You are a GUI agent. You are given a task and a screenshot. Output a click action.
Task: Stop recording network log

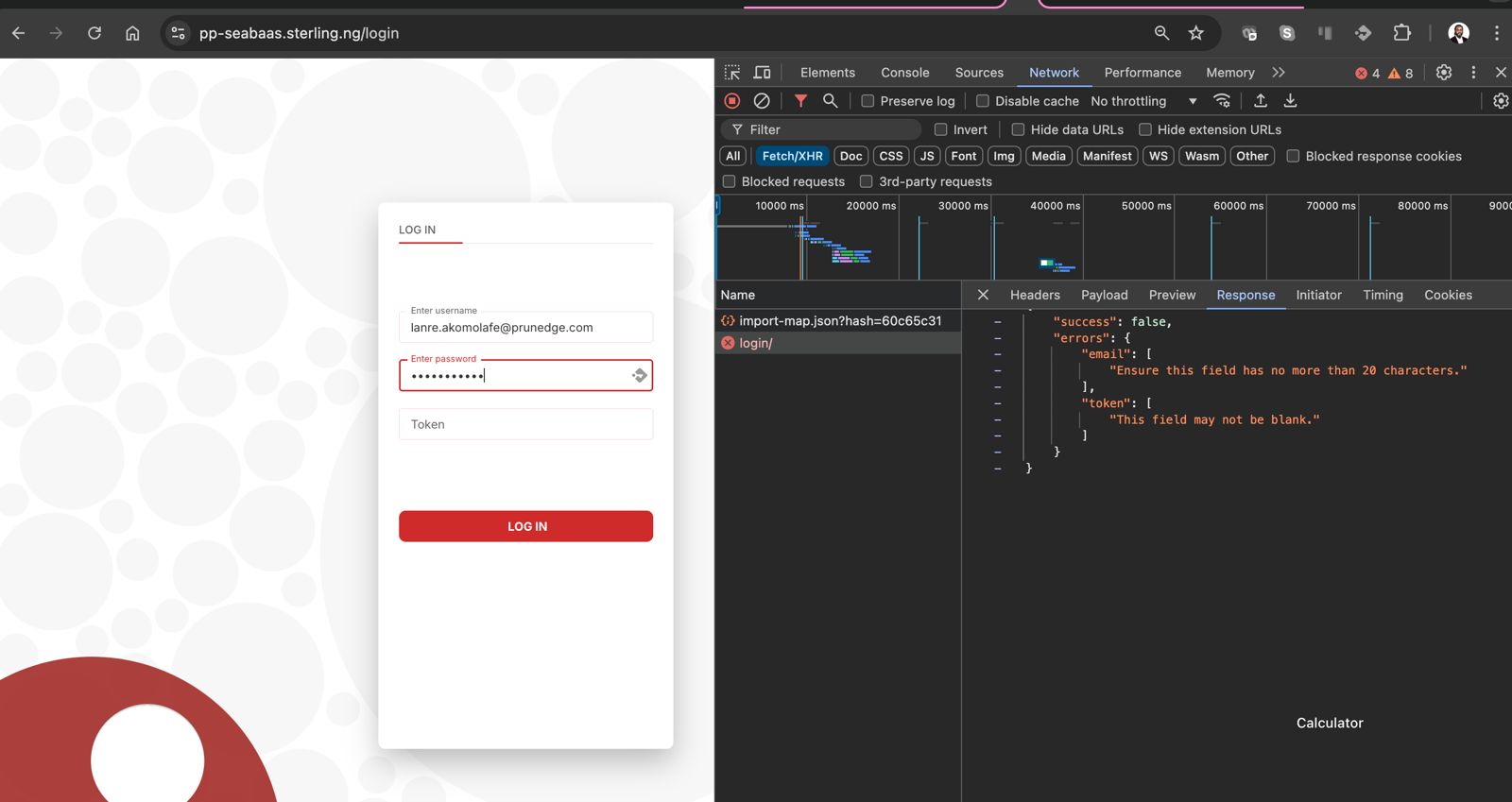point(732,101)
